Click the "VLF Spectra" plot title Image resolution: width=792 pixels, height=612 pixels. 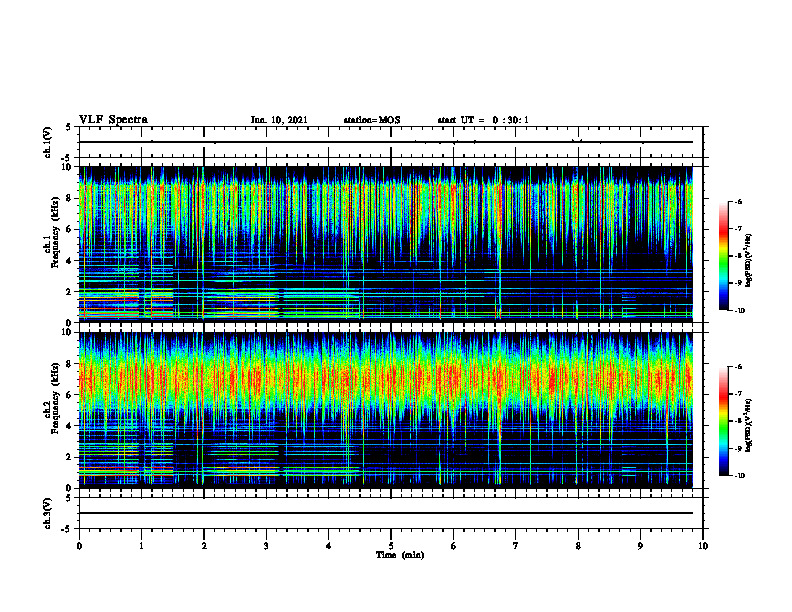point(113,120)
